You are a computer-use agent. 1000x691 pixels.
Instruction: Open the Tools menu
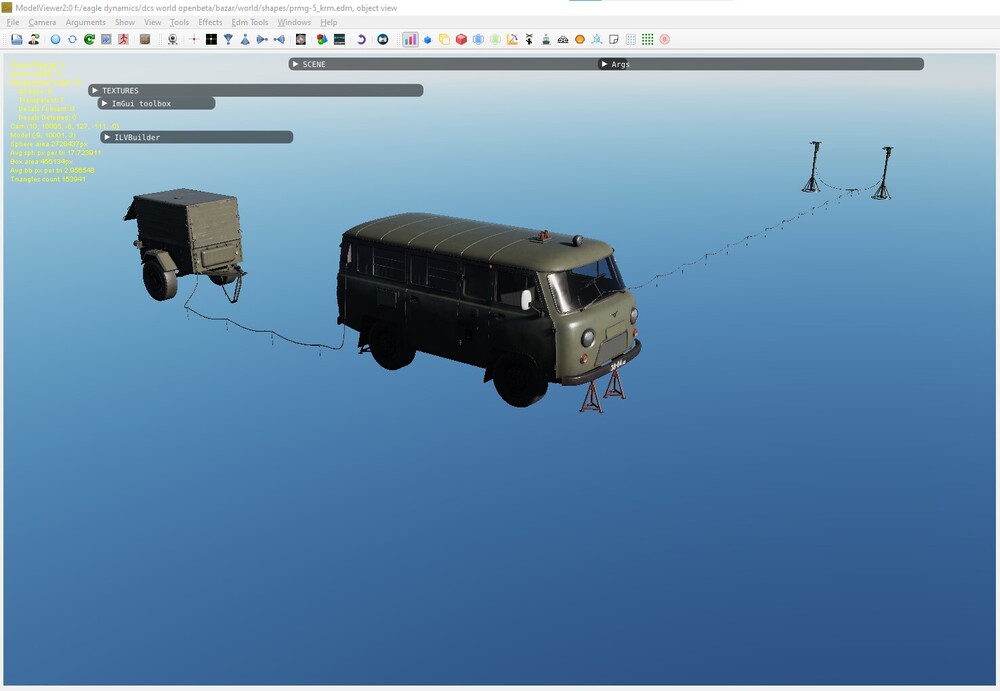(179, 22)
